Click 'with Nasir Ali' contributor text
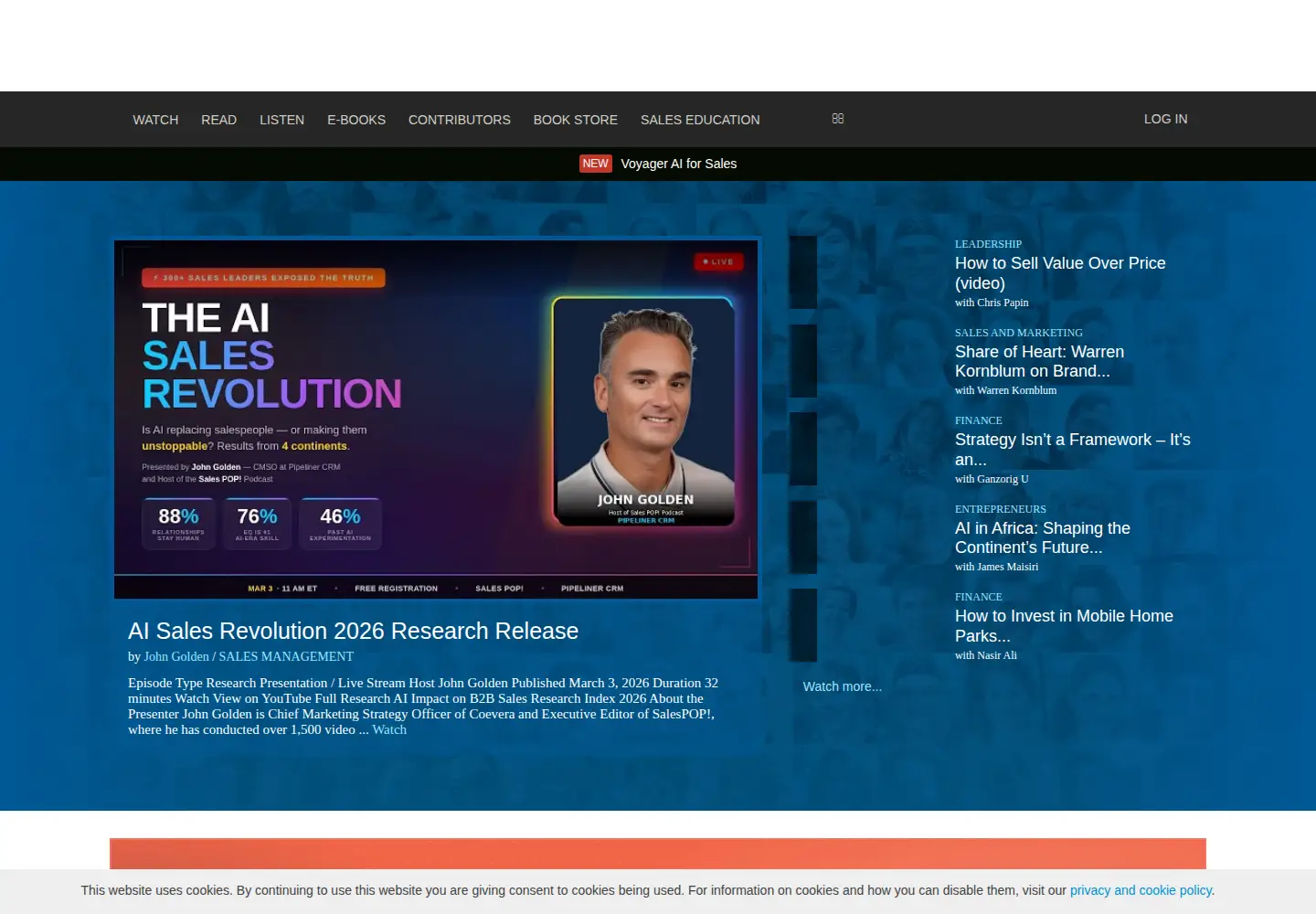The width and height of the screenshot is (1316, 914). 986,655
